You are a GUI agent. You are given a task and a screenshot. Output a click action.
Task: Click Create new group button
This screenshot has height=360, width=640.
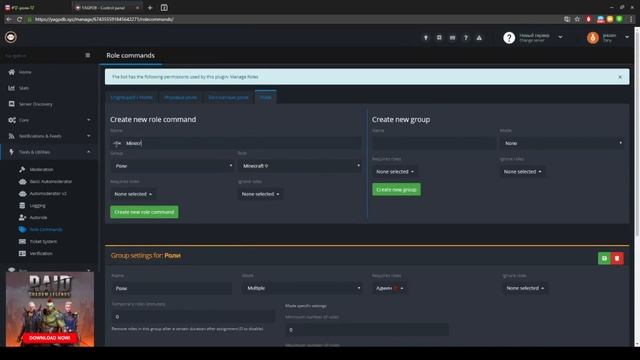coord(396,189)
